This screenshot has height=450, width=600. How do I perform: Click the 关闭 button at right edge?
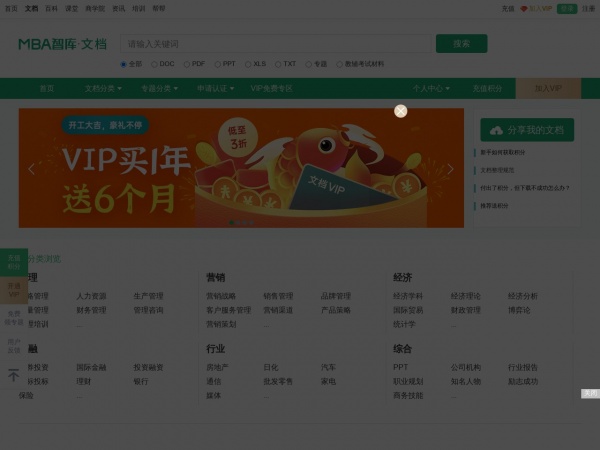(590, 393)
